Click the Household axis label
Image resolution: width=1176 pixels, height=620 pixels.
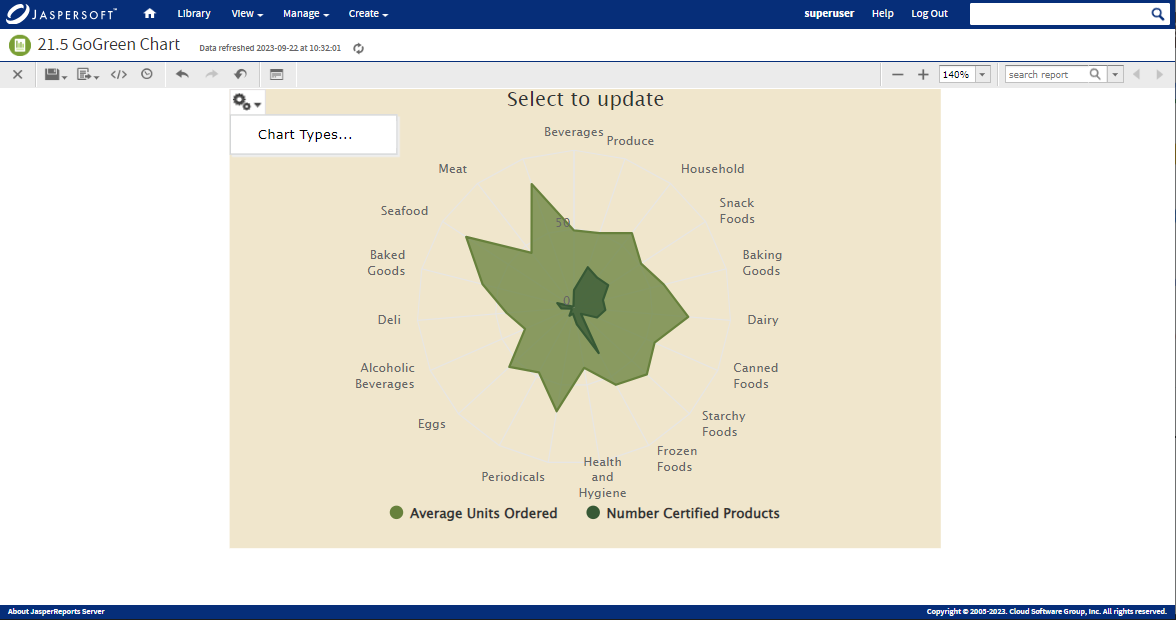pos(712,169)
